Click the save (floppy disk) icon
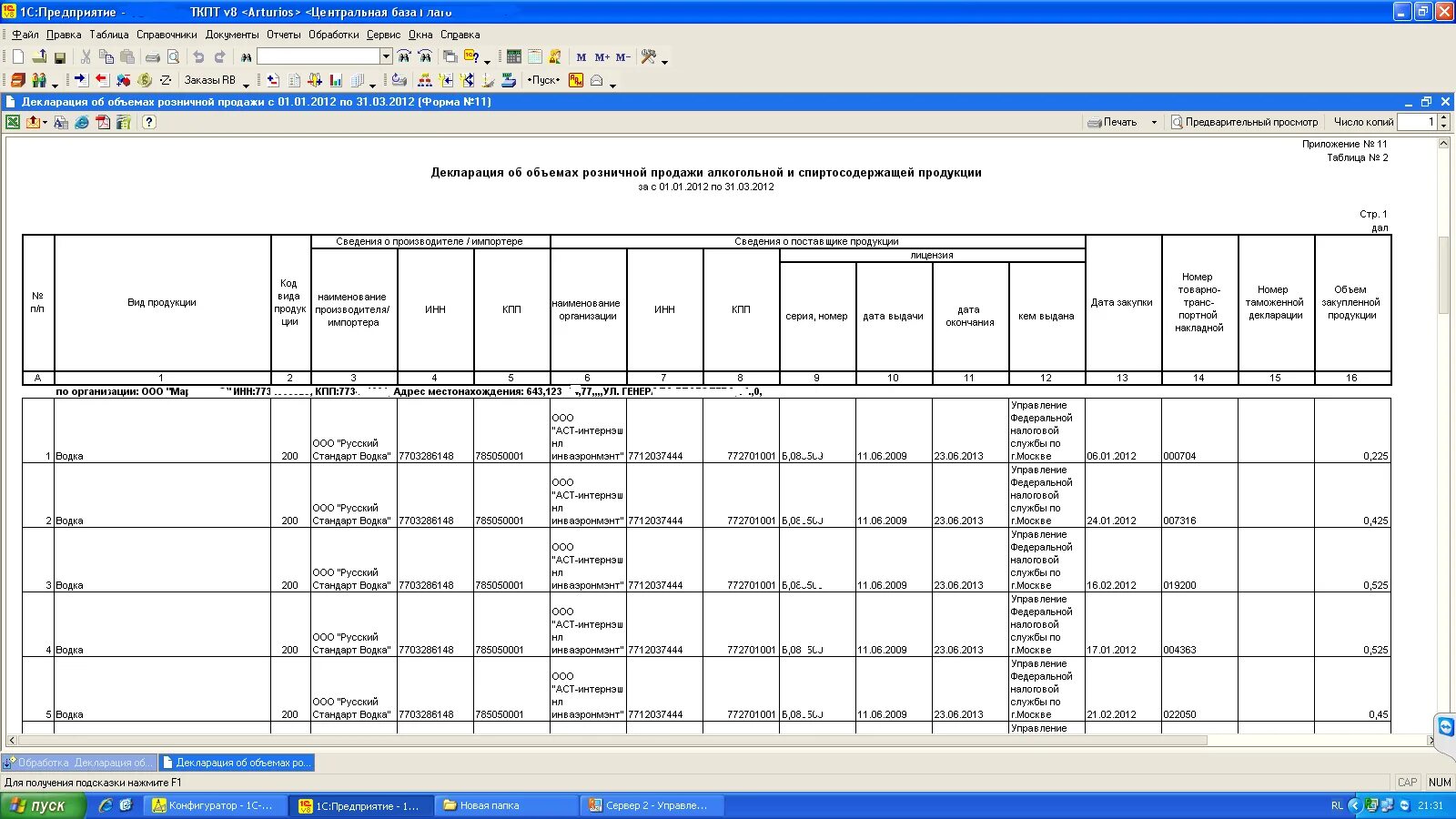 click(60, 57)
